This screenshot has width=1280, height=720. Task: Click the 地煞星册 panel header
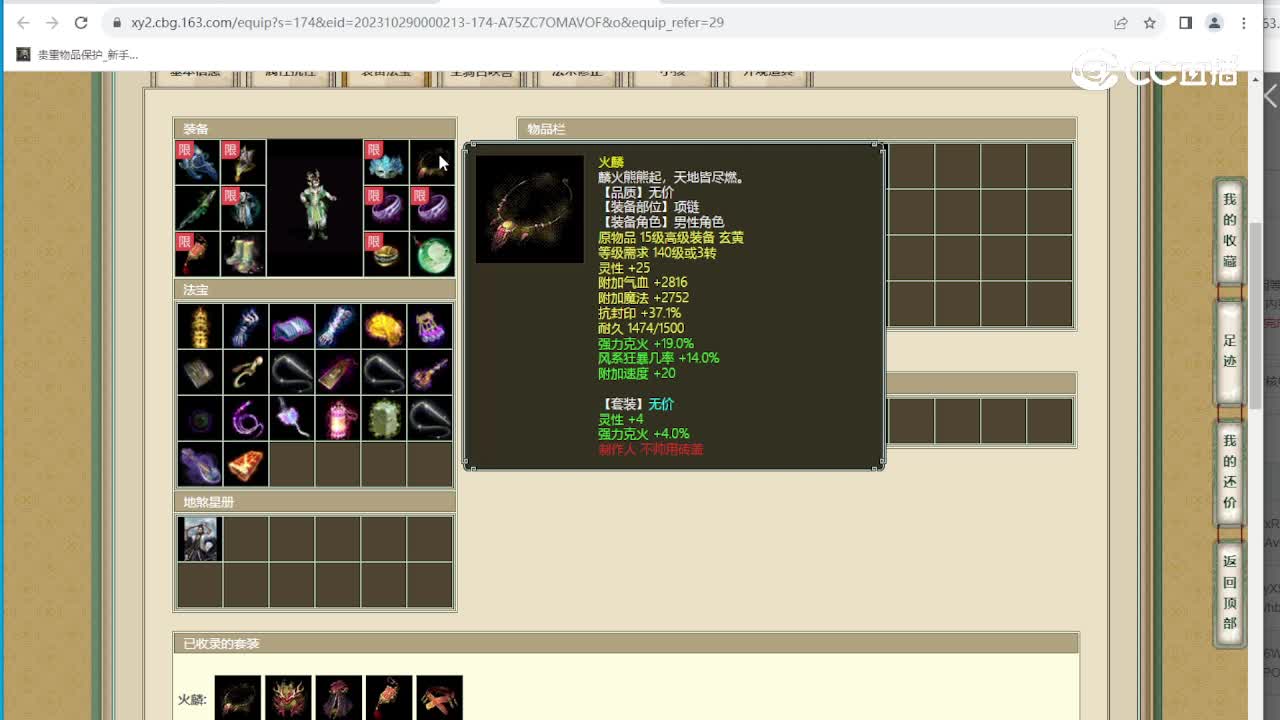tap(315, 501)
